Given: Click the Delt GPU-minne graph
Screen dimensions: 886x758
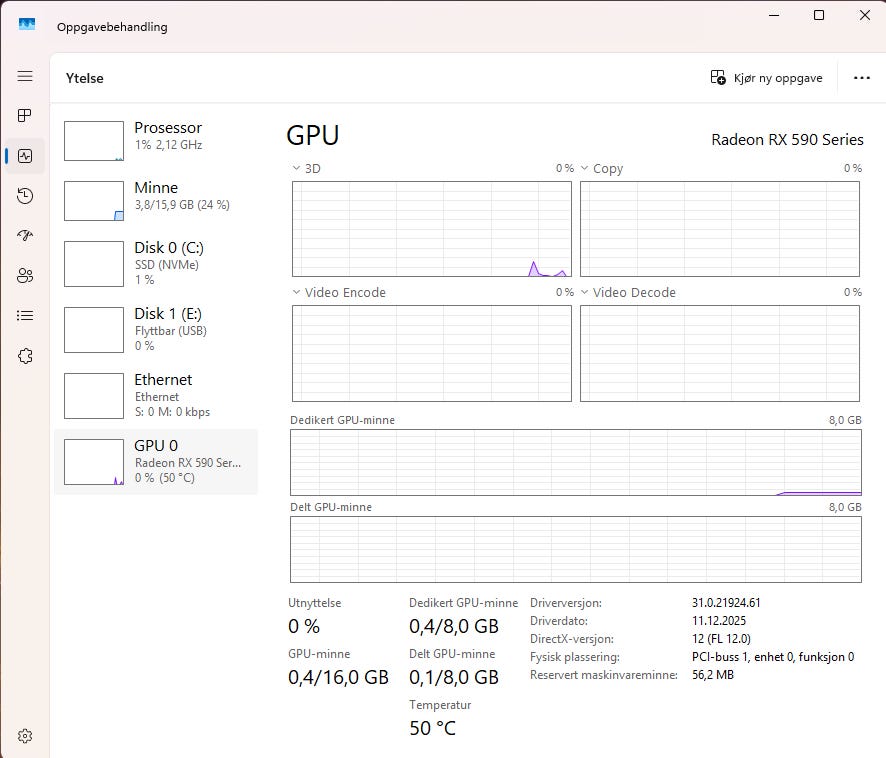Looking at the screenshot, I should pyautogui.click(x=576, y=549).
